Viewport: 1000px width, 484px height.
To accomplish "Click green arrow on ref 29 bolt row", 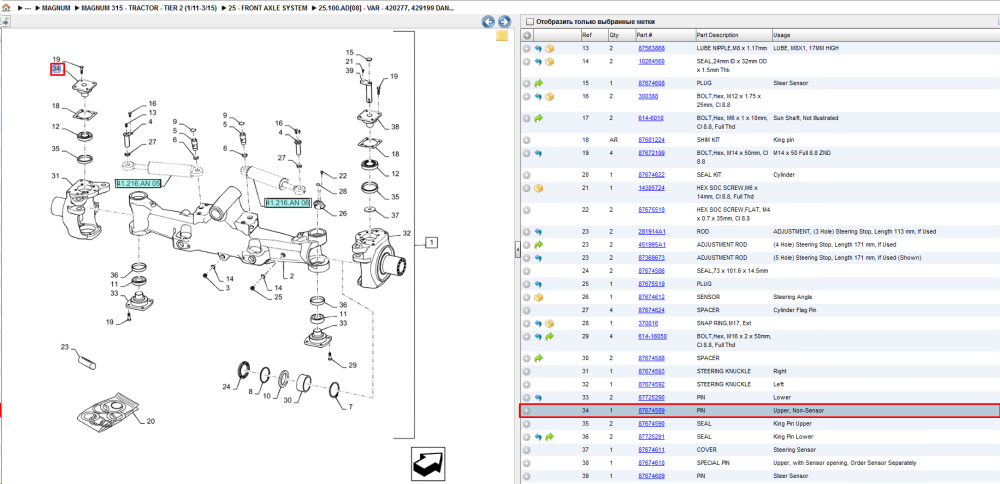I will click(549, 337).
